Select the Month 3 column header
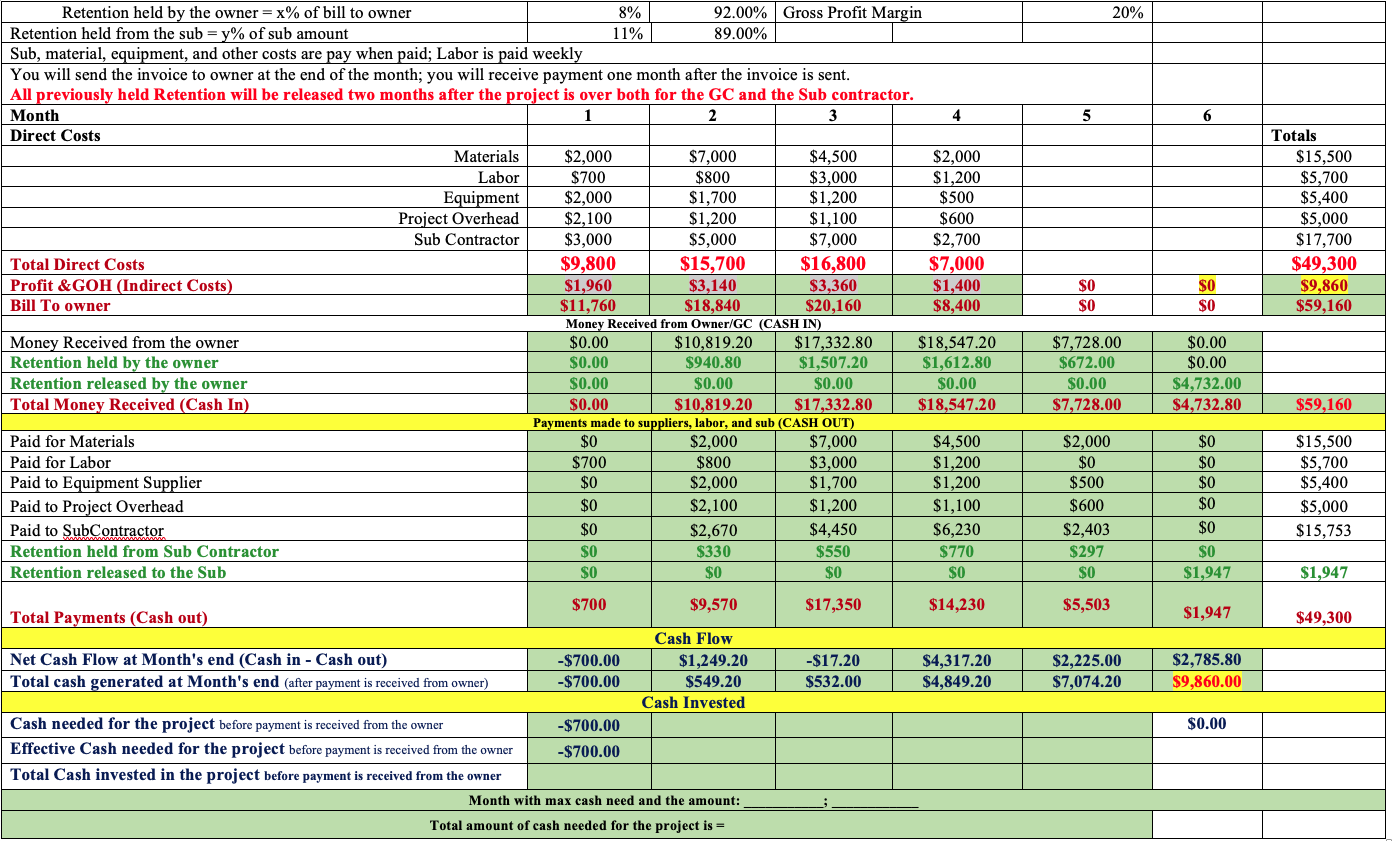The height and width of the screenshot is (841, 1396). [833, 115]
